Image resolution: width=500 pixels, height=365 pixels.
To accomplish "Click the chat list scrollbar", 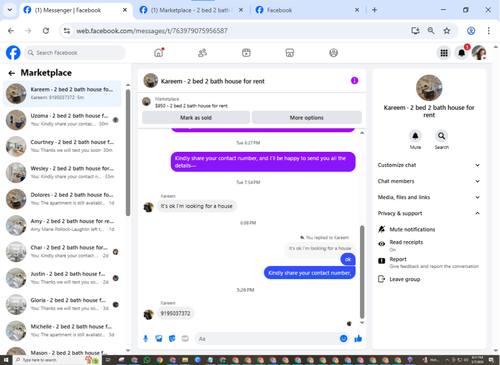I will coord(128,153).
